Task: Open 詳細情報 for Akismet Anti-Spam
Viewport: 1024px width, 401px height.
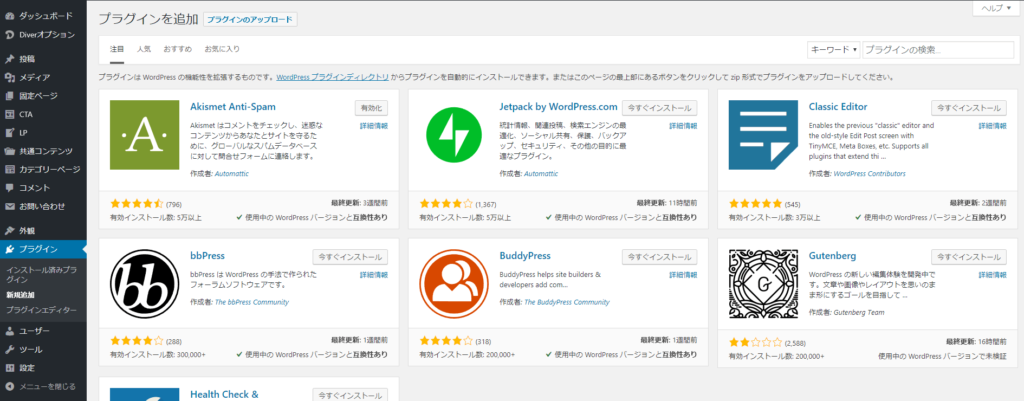Action: pos(374,126)
